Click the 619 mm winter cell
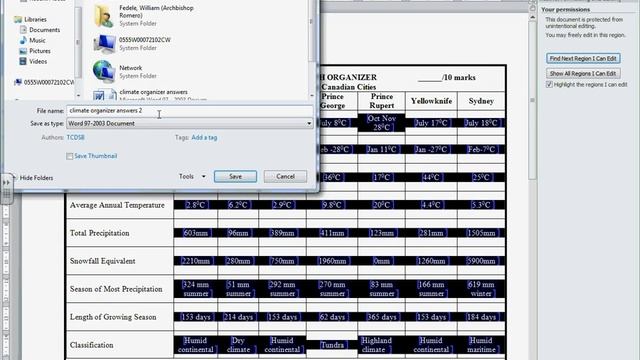The width and height of the screenshot is (640, 360). point(481,289)
